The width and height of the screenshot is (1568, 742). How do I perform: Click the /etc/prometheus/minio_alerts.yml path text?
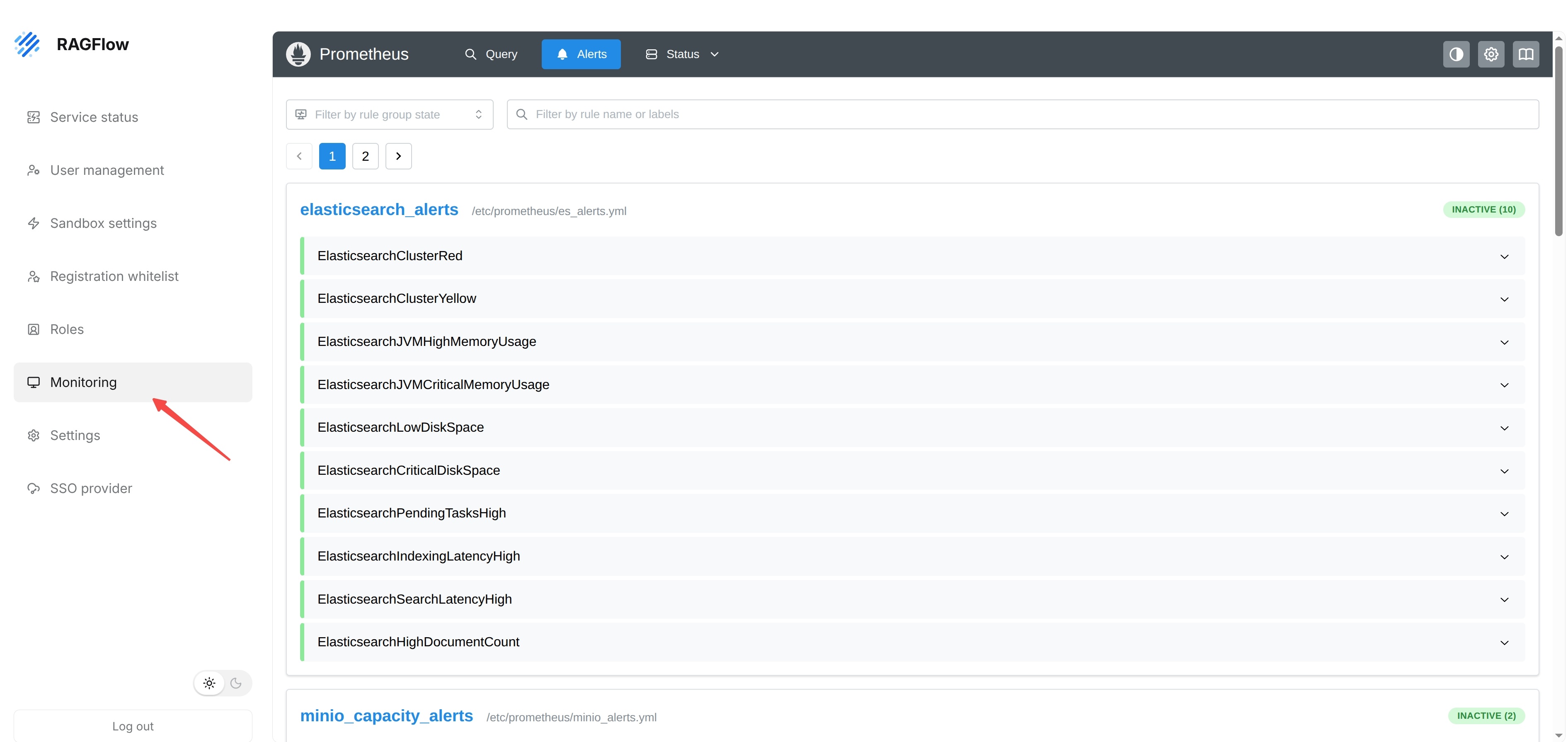pyautogui.click(x=572, y=718)
